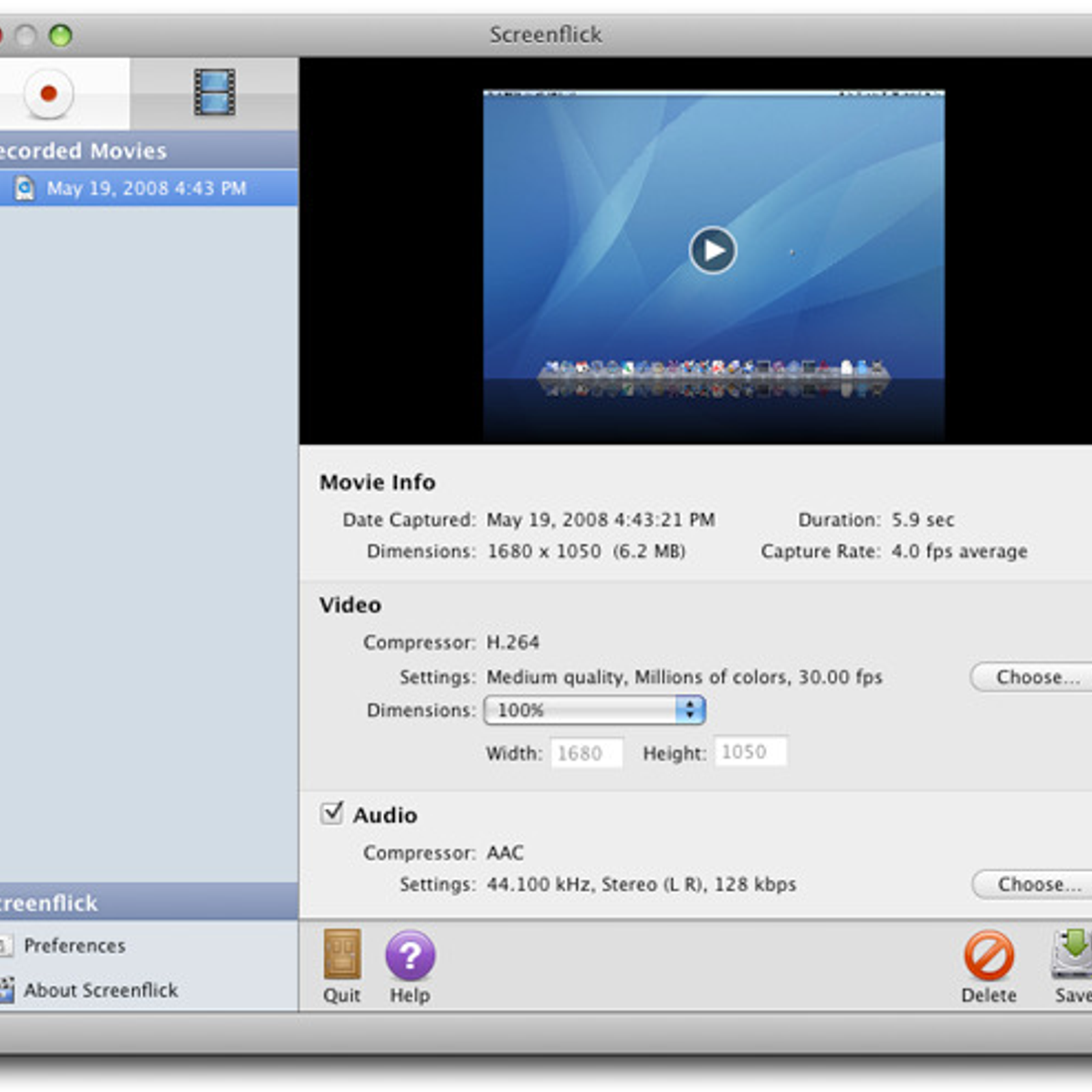
Task: Click the Duration value 5.9 sec
Action: coord(923,520)
